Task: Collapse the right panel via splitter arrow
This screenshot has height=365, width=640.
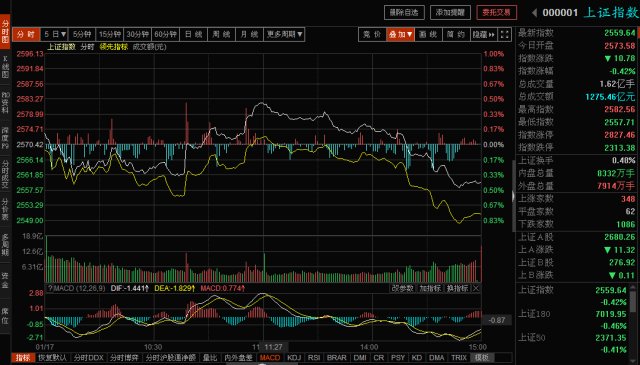Action: coord(513,196)
